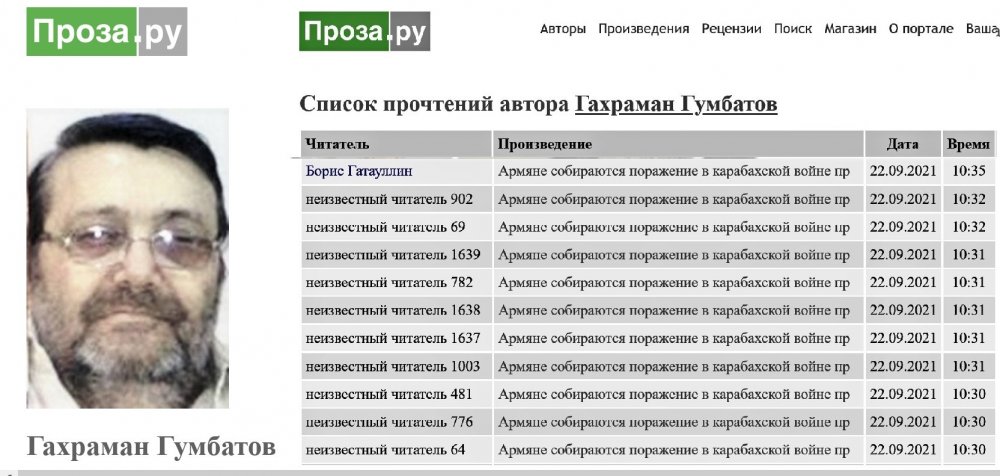Click work title in читатель 64 row
Viewport: 1000px width, 476px height.
[673, 449]
